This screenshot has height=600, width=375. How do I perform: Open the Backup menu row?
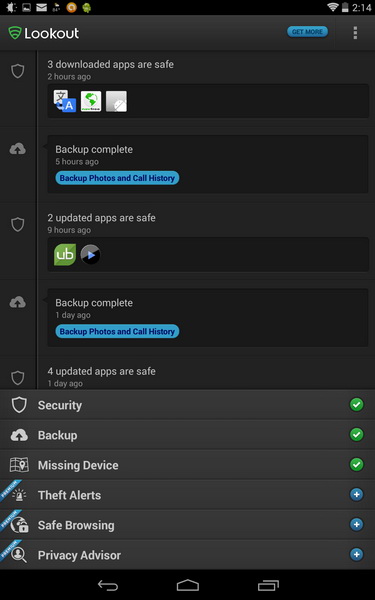click(x=188, y=435)
